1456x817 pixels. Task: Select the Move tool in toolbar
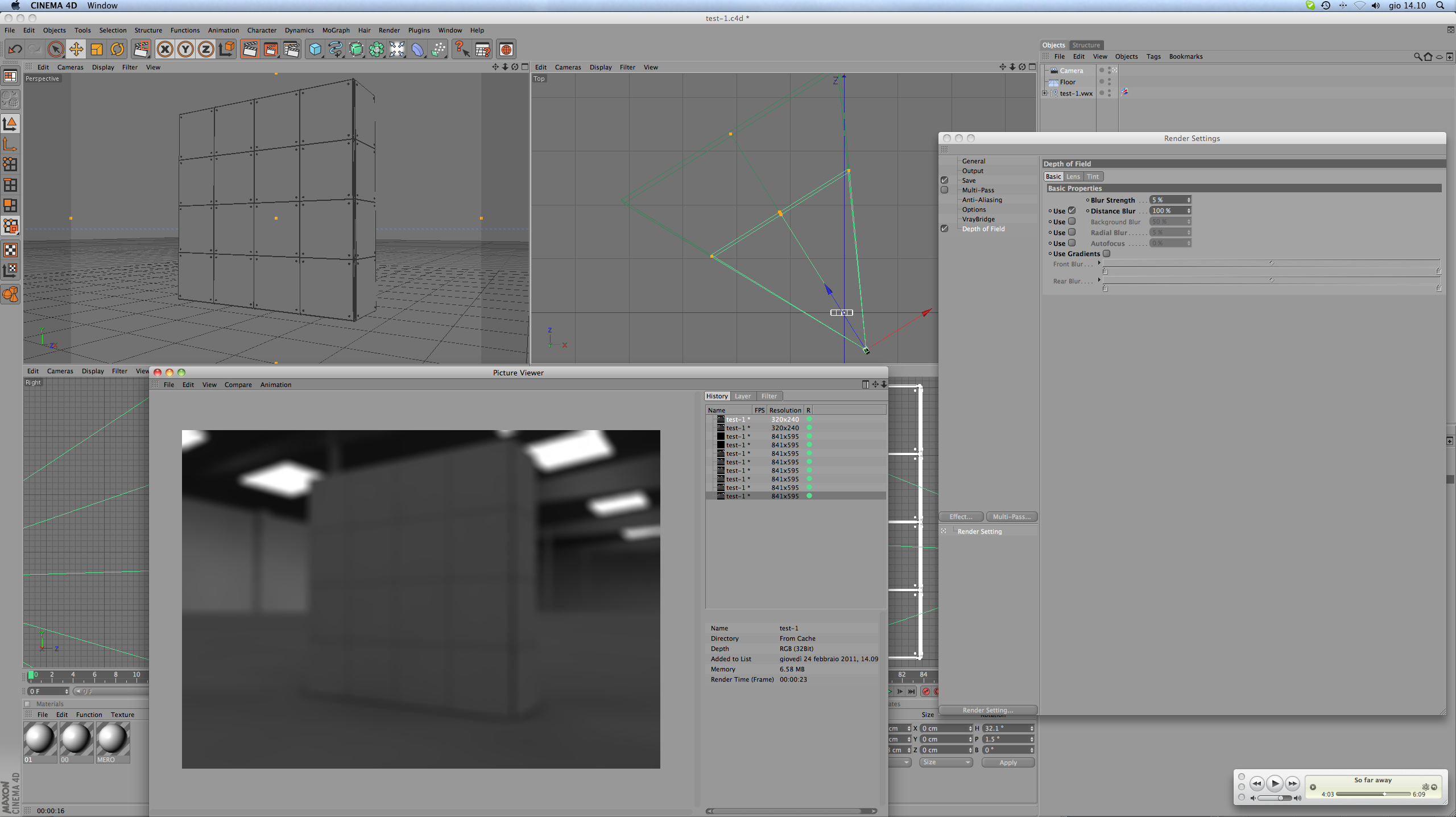point(76,49)
